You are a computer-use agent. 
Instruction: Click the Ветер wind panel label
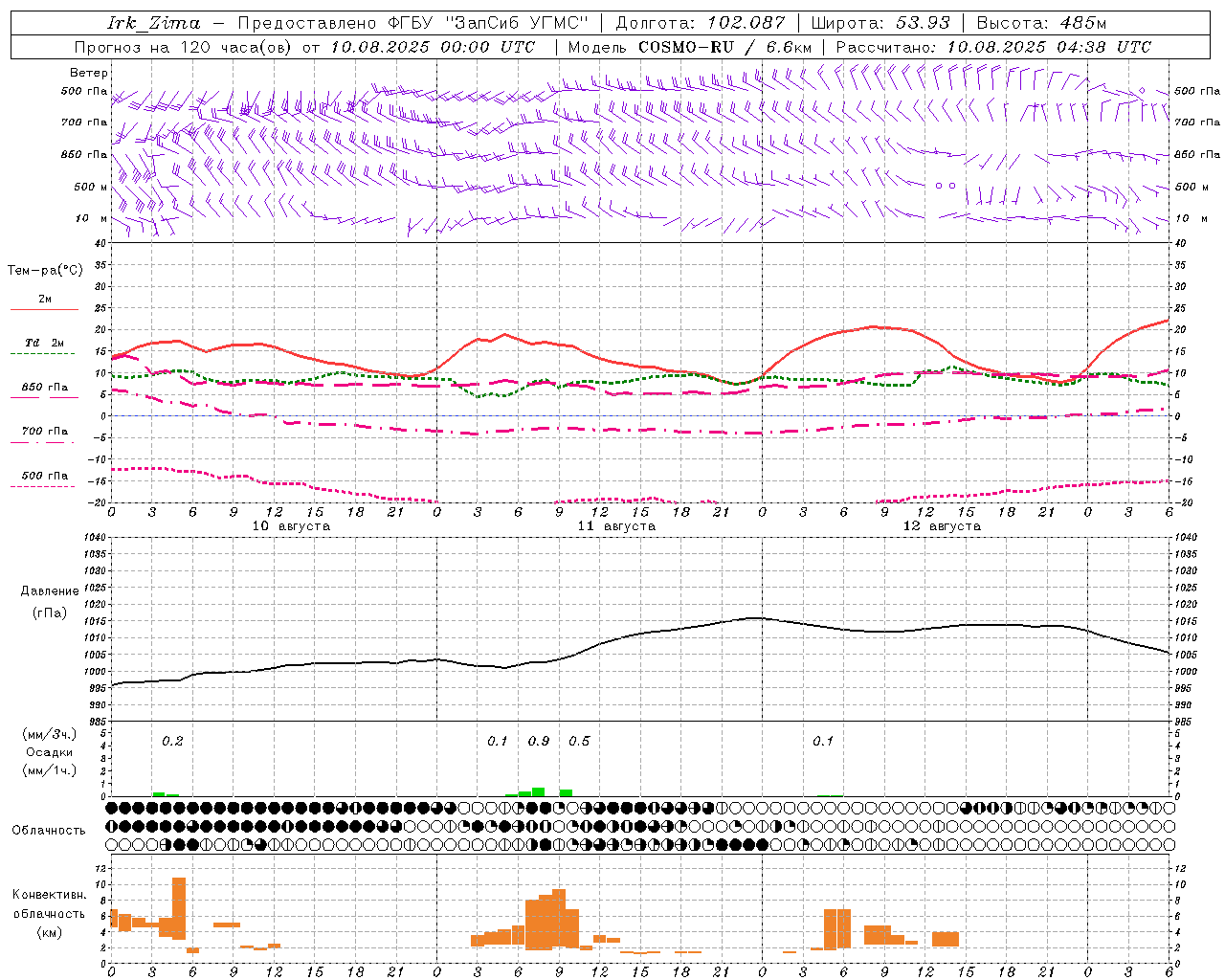point(89,73)
